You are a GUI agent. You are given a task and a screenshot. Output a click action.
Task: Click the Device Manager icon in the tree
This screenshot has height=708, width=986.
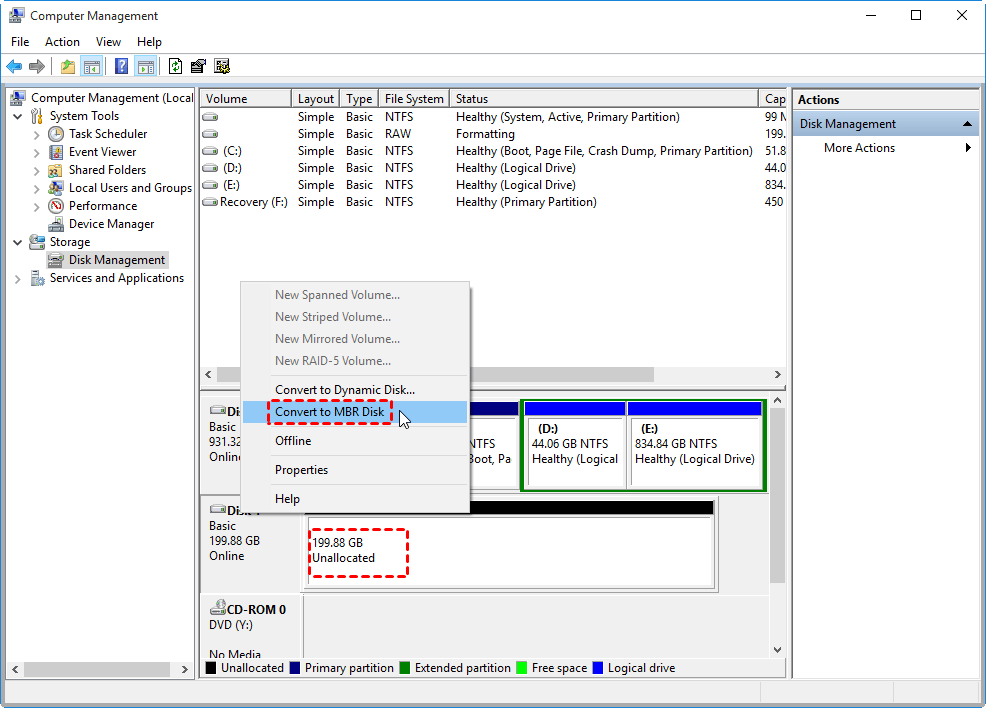pyautogui.click(x=57, y=224)
